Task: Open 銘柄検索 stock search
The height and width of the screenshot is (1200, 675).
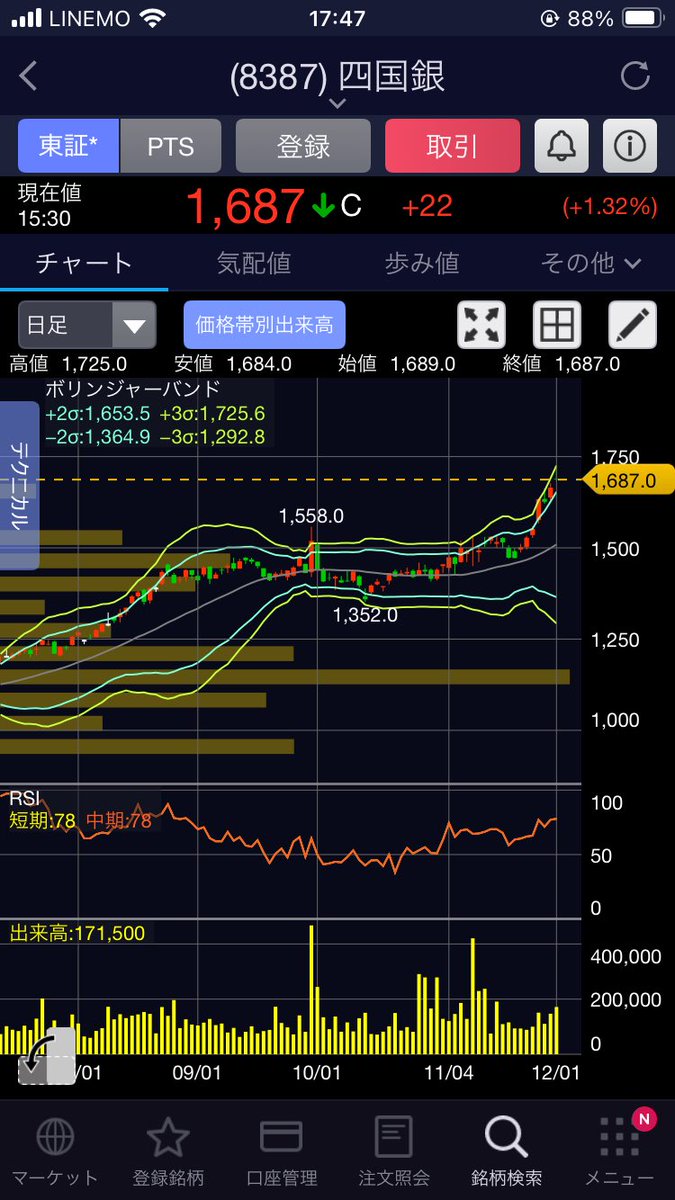Action: point(506,1151)
